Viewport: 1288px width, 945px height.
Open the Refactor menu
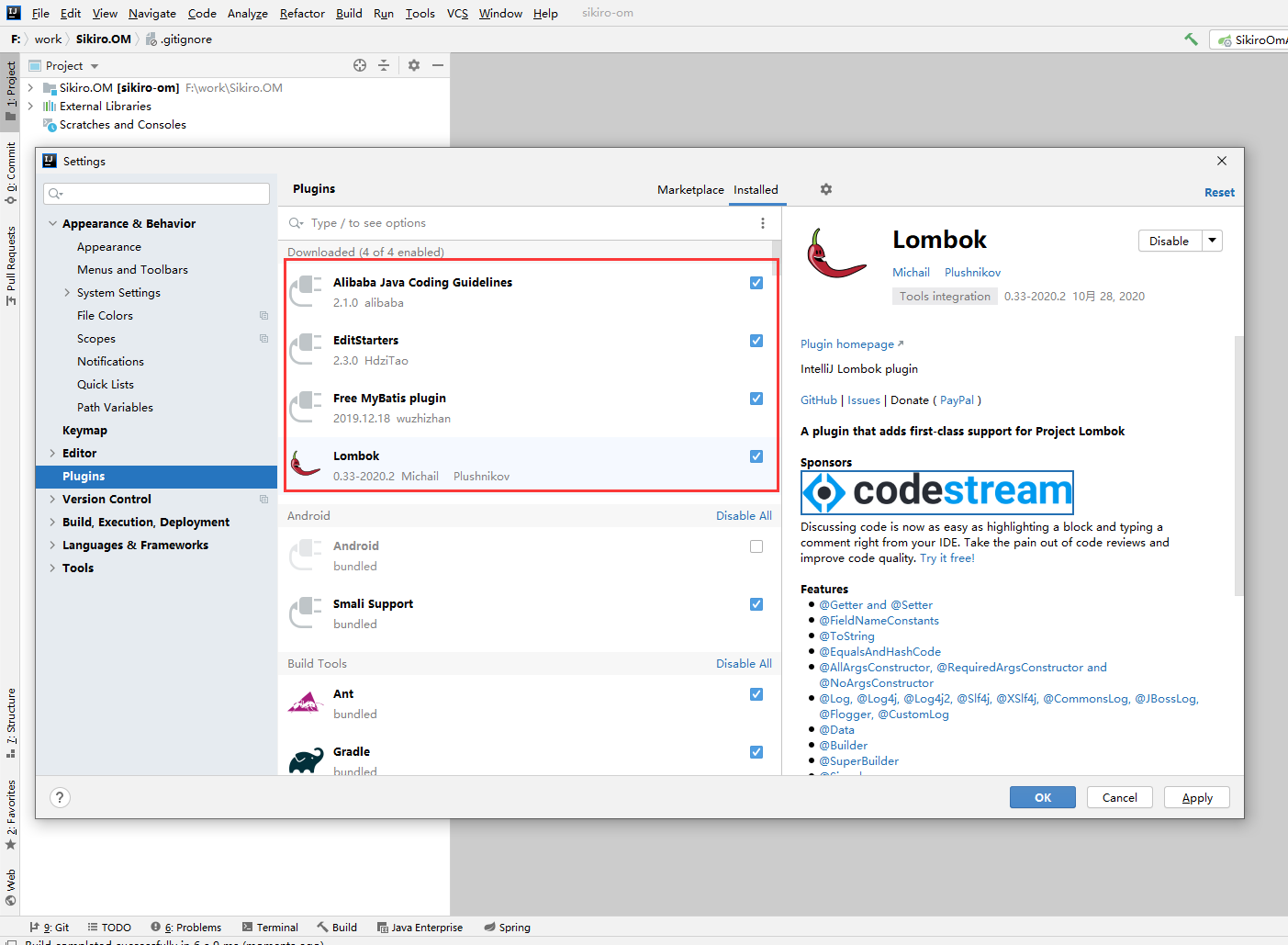[302, 13]
